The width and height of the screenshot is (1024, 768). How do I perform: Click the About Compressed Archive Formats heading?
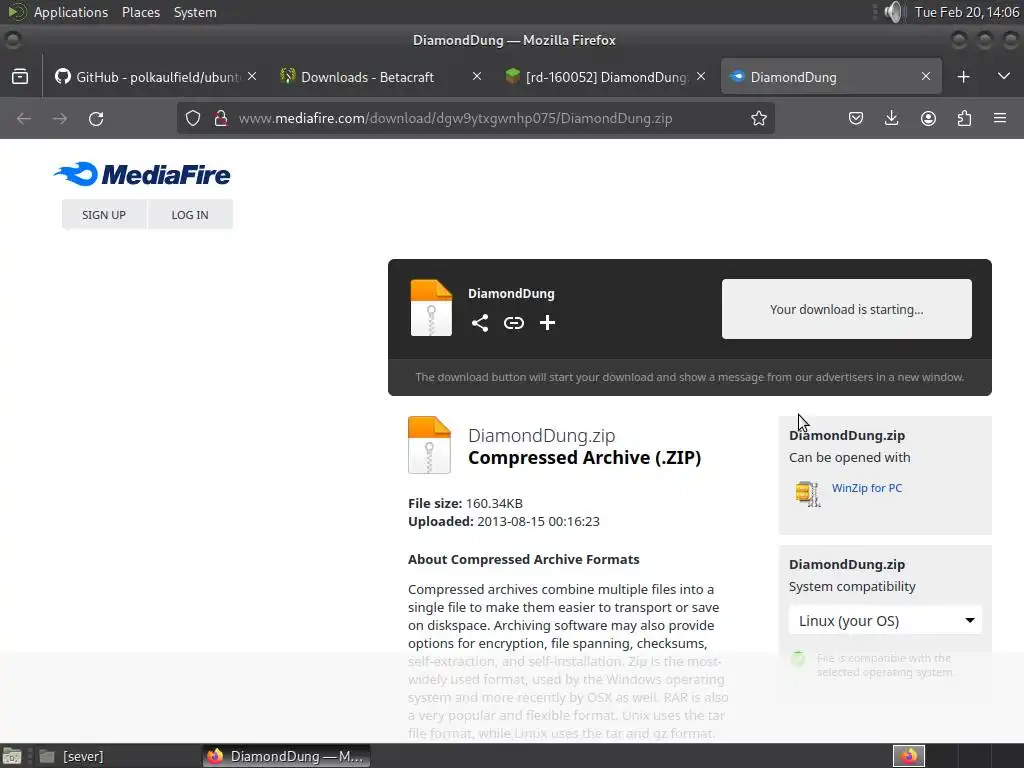[x=523, y=559]
